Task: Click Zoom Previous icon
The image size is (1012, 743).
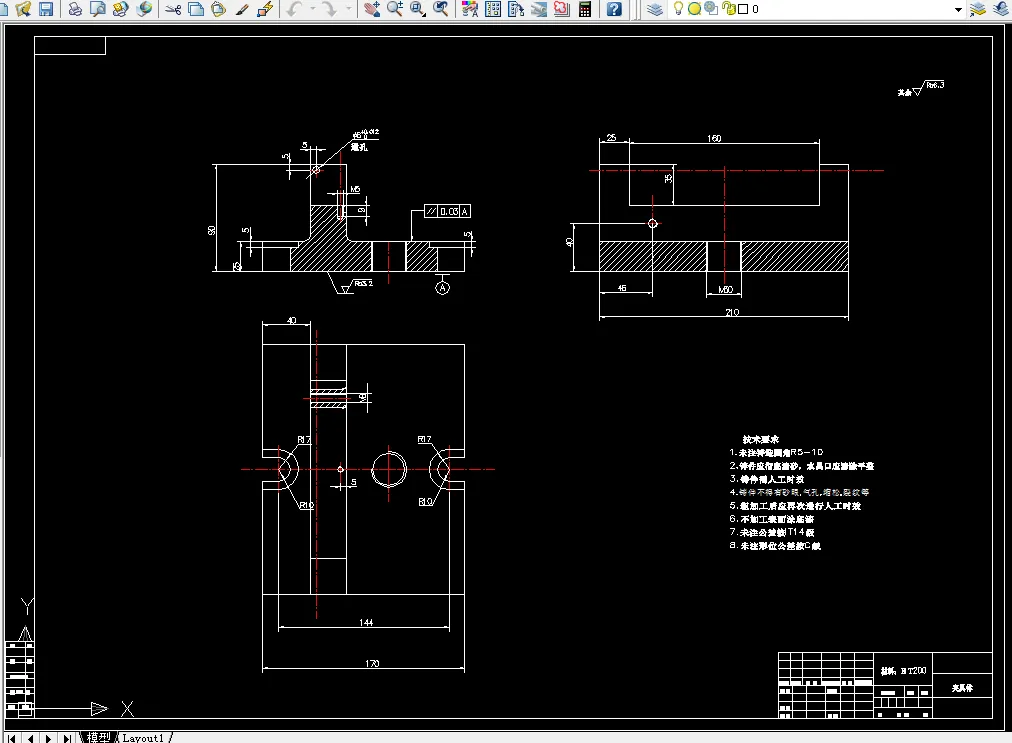Action: point(441,9)
